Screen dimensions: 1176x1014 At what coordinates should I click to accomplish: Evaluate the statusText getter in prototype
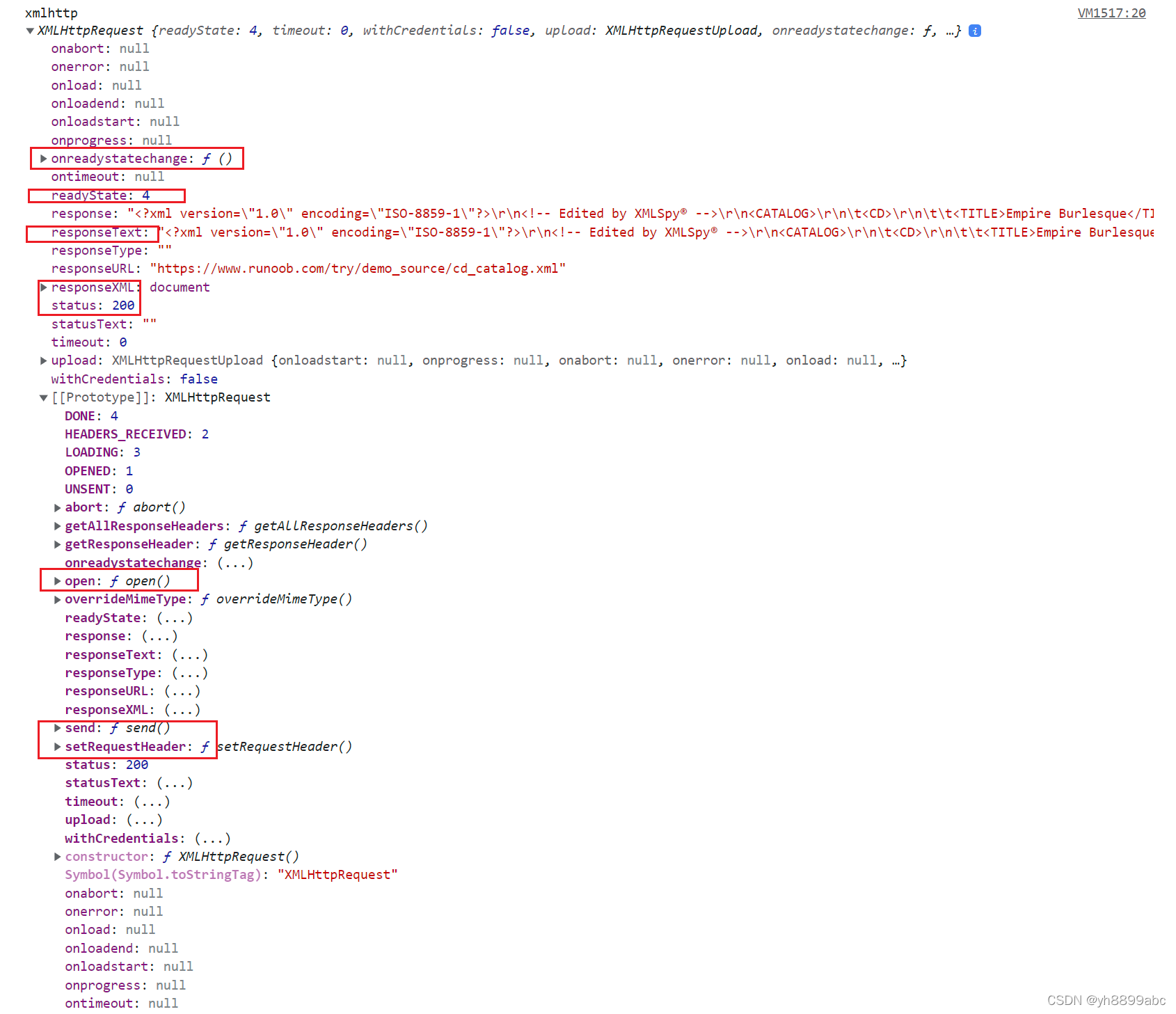tap(174, 782)
